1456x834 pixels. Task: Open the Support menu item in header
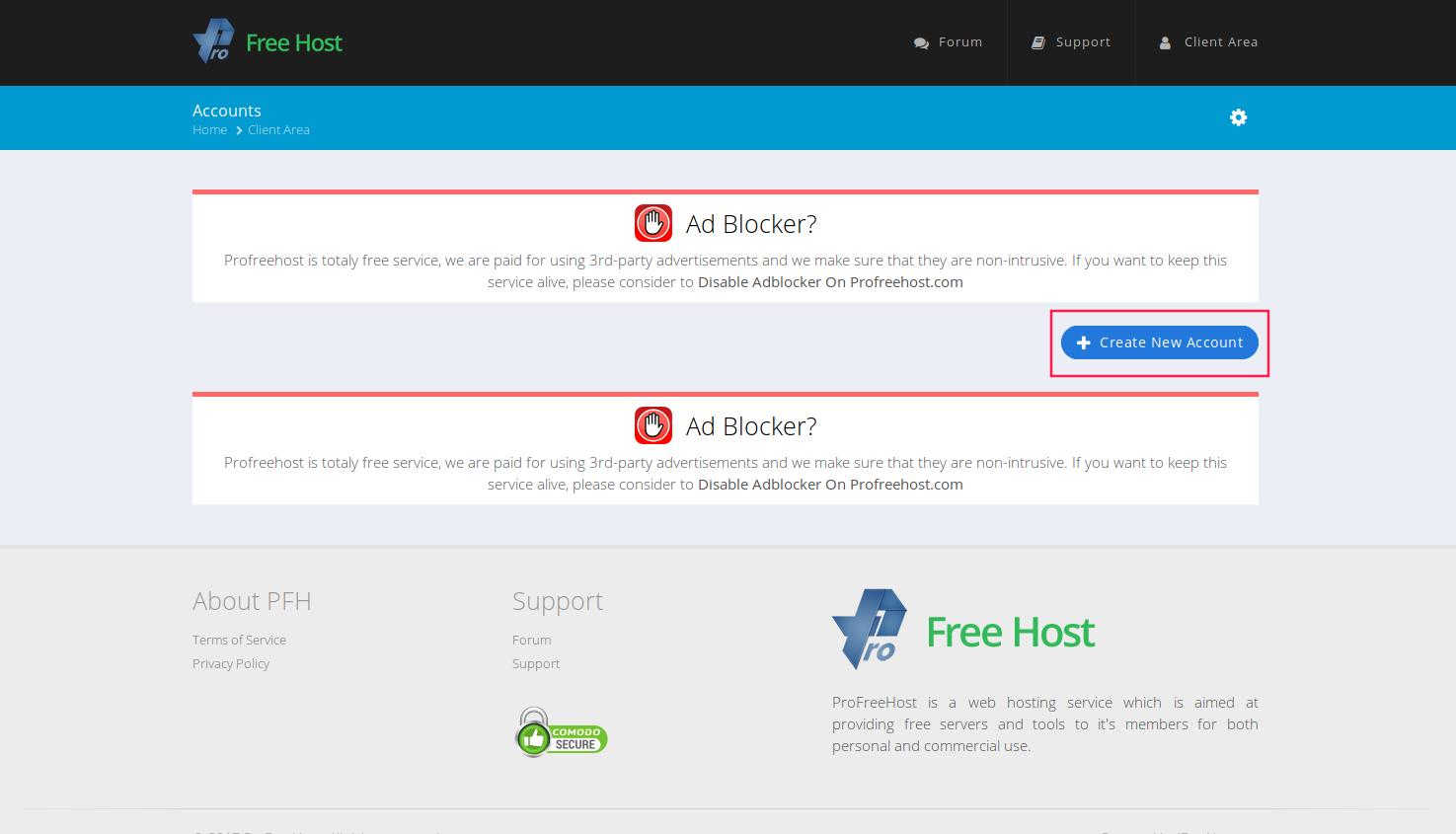click(1083, 42)
